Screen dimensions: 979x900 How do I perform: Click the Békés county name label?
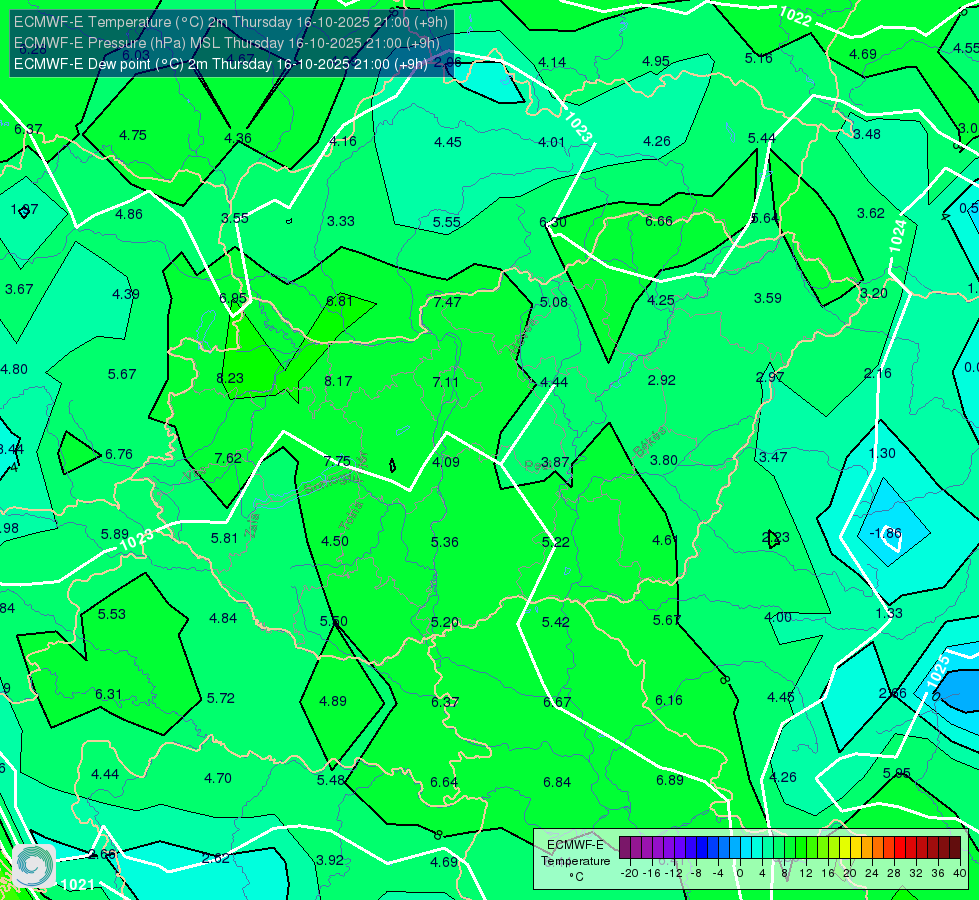pos(650,442)
